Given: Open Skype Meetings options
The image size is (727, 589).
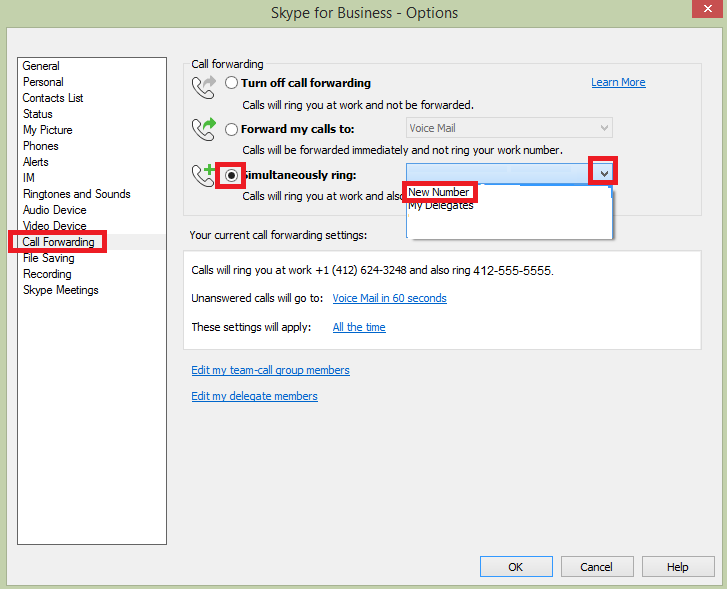Looking at the screenshot, I should click(x=61, y=290).
